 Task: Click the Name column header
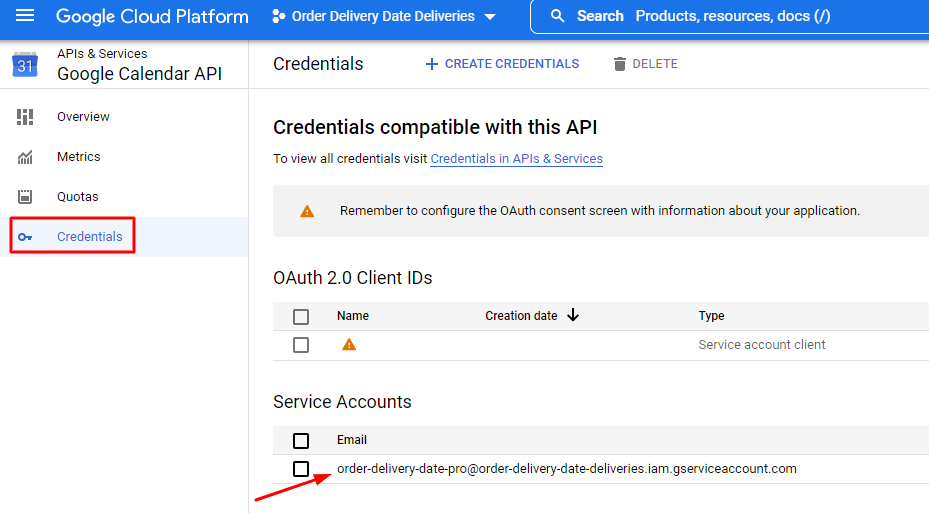click(x=353, y=316)
